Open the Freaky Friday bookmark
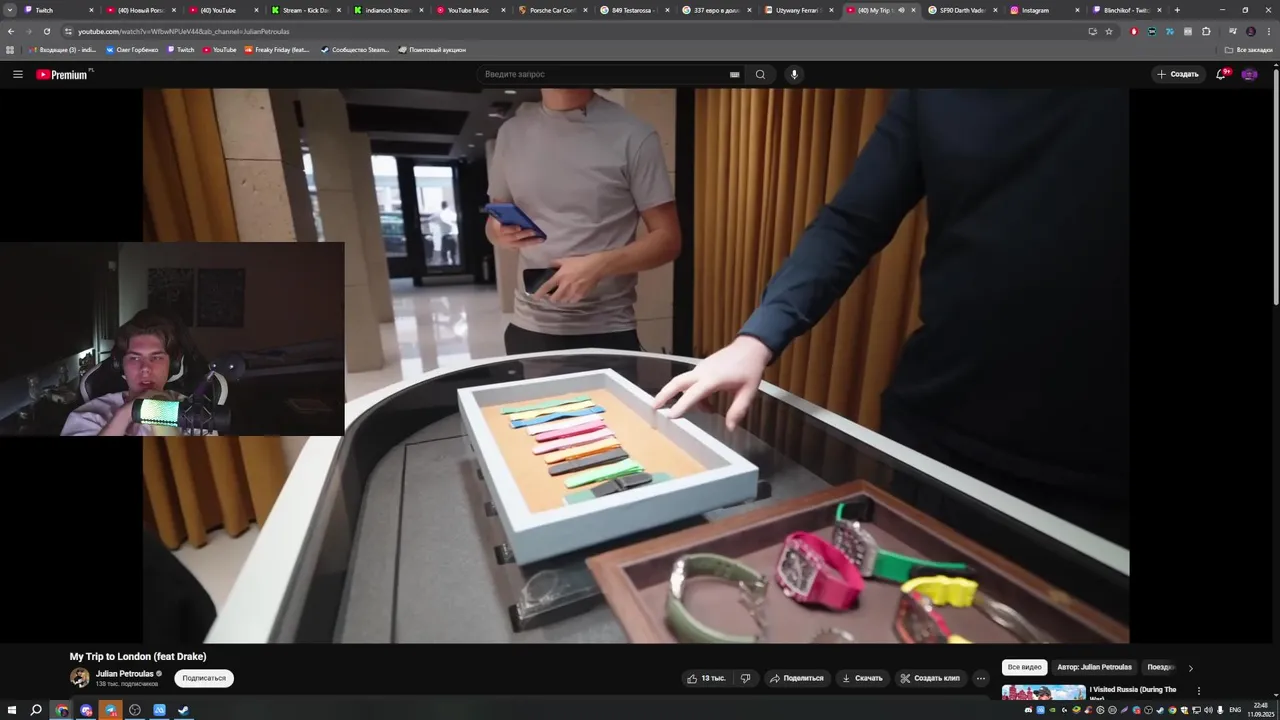This screenshot has width=1280, height=720. pyautogui.click(x=277, y=49)
